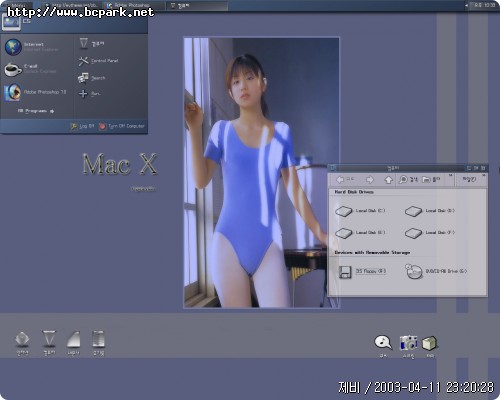The image size is (500, 400).
Task: Click the Menu start button on taskbar
Action: pos(17,5)
